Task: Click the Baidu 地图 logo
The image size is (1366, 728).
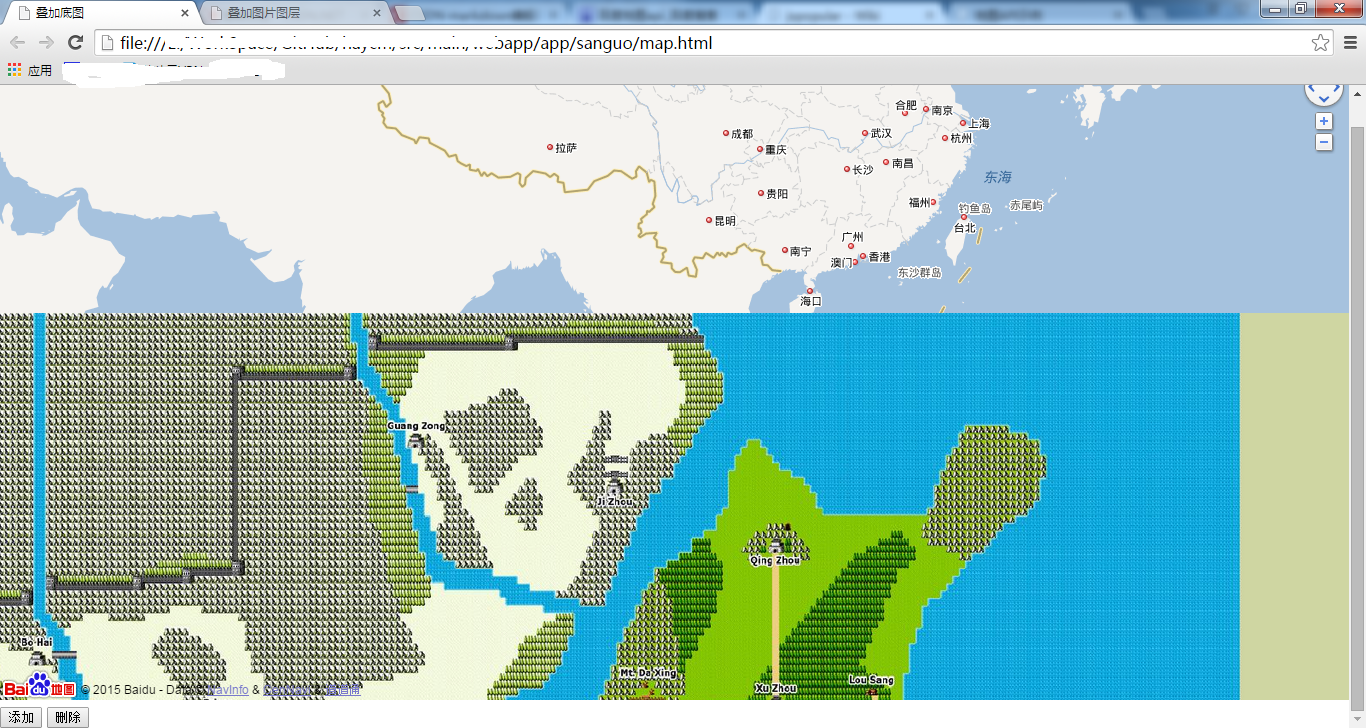Action: click(39, 687)
